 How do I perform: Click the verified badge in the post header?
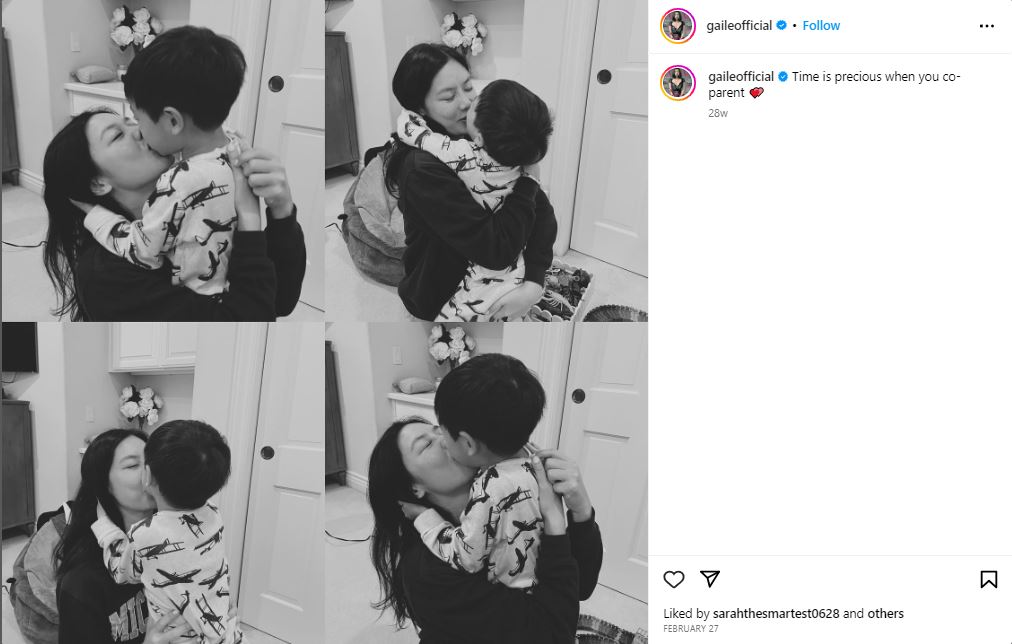pos(781,25)
